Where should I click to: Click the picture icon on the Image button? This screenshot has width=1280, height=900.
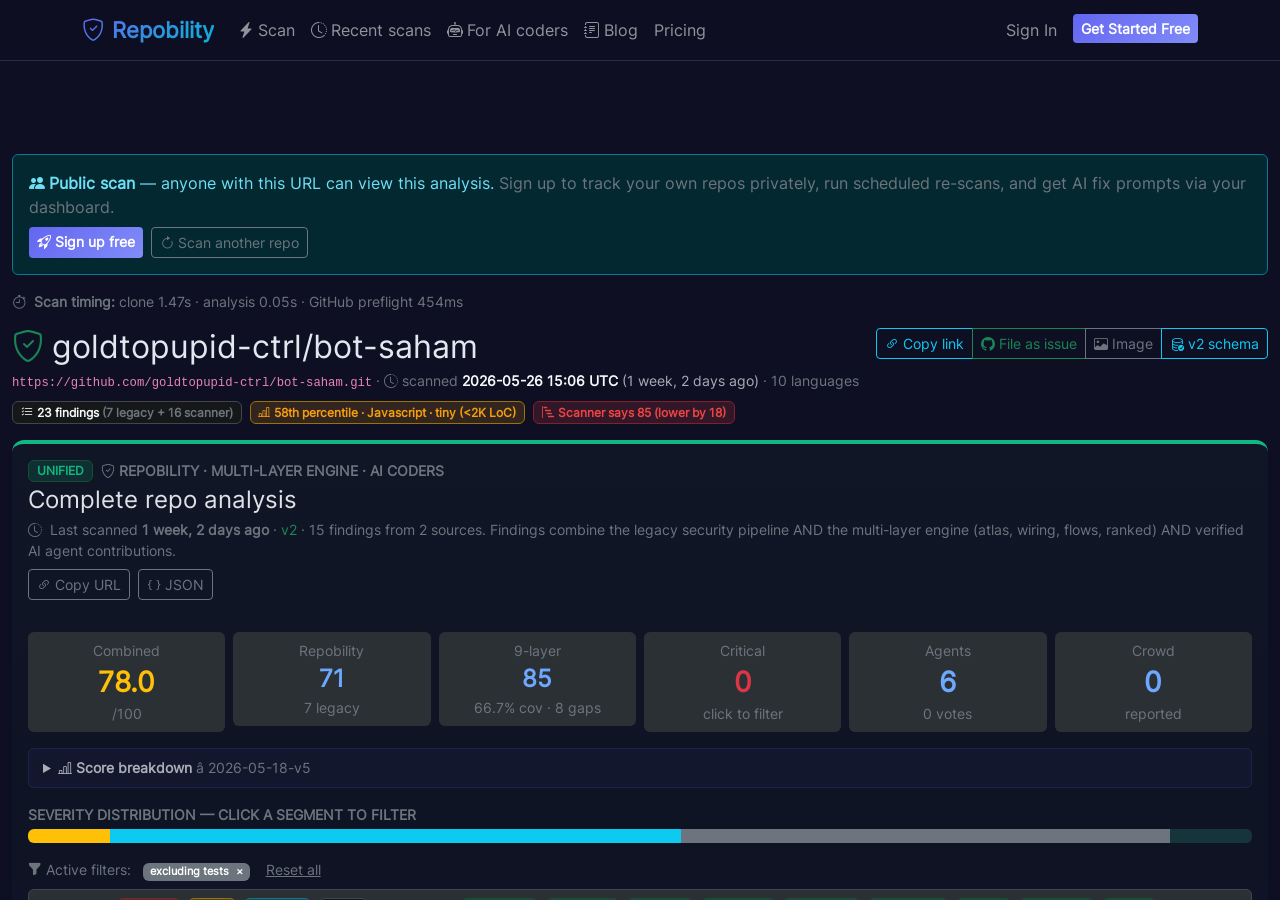coord(1101,344)
